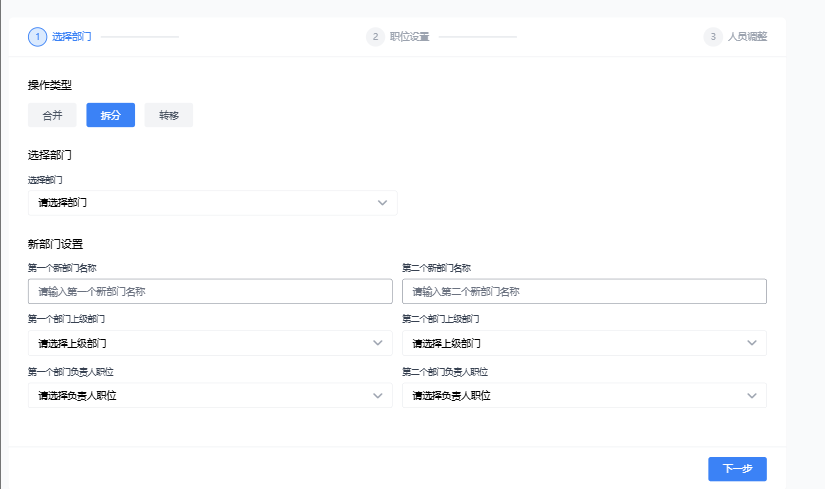Select the 转移 operation type
The height and width of the screenshot is (489, 825).
point(168,115)
